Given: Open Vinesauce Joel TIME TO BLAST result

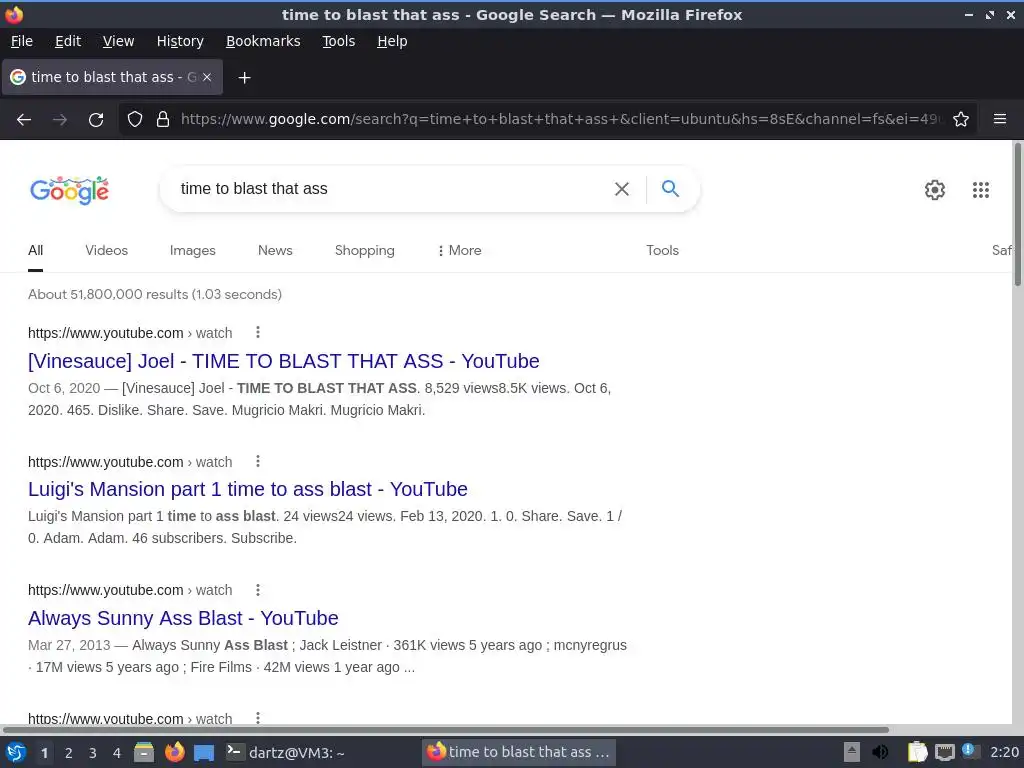Looking at the screenshot, I should [x=283, y=361].
